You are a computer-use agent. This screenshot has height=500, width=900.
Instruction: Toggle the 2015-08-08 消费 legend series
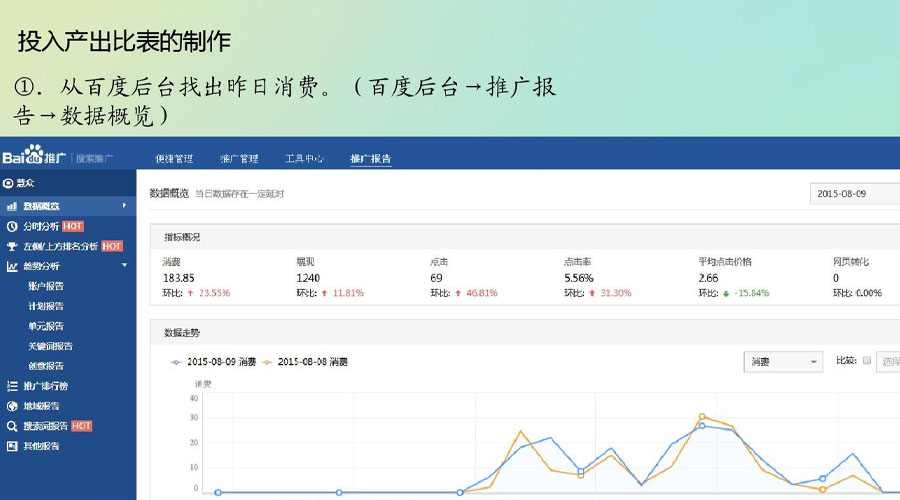(312, 362)
